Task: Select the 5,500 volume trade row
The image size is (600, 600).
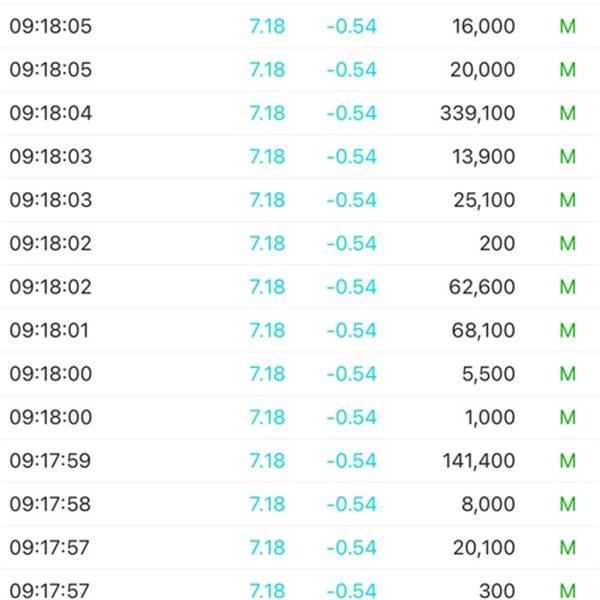Action: pyautogui.click(x=300, y=373)
